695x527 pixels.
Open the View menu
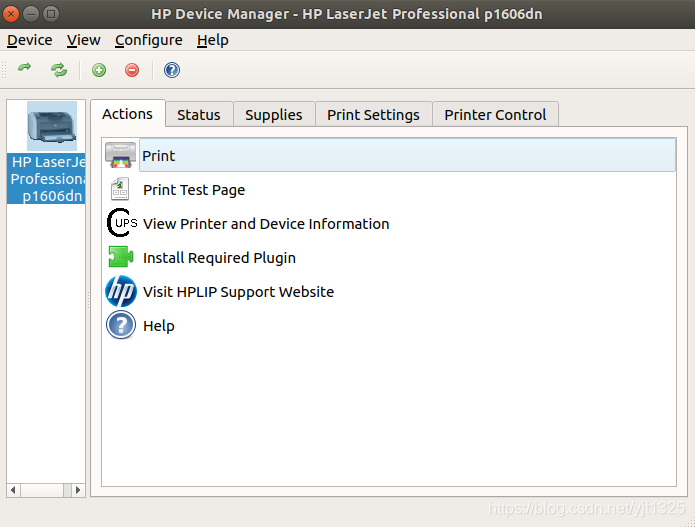[x=83, y=40]
